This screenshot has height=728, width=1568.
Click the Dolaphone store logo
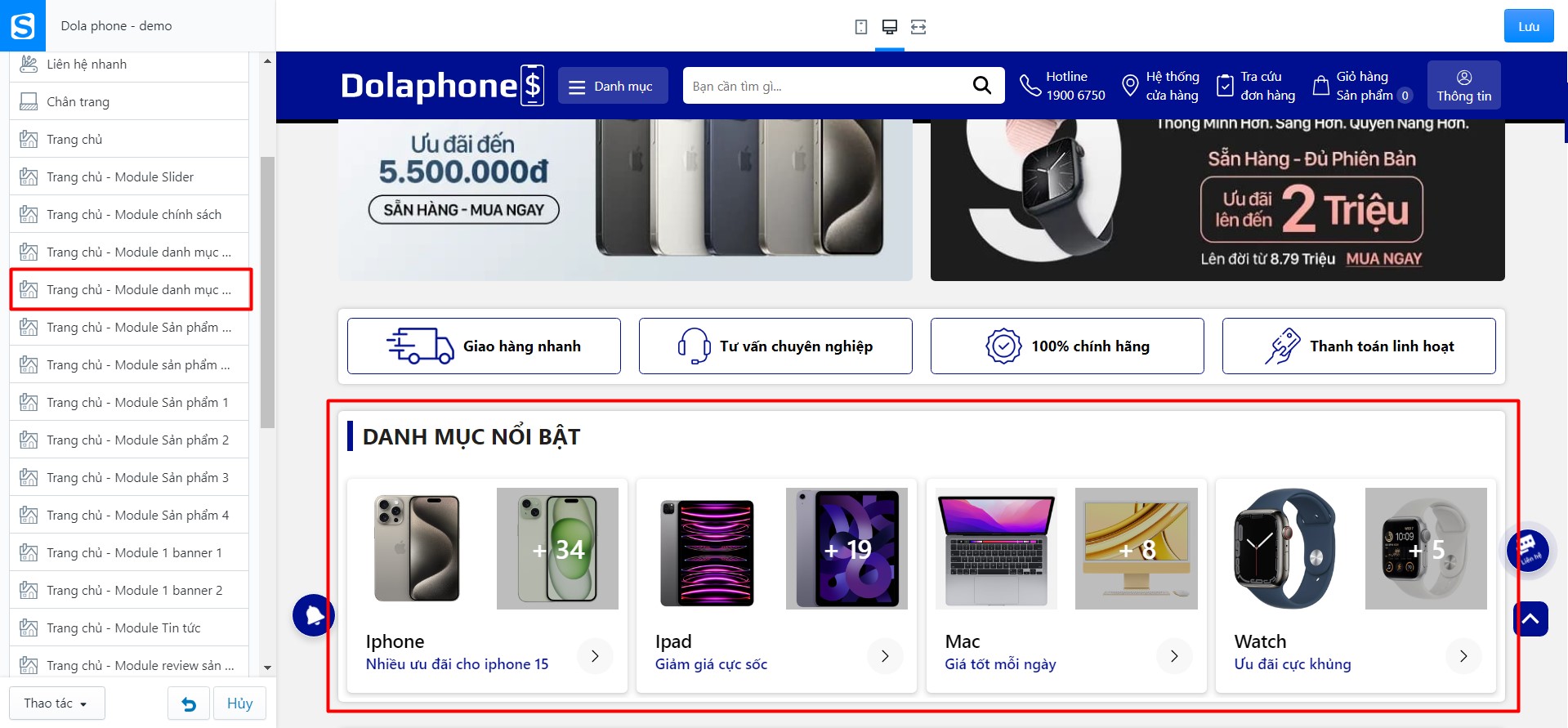point(442,85)
